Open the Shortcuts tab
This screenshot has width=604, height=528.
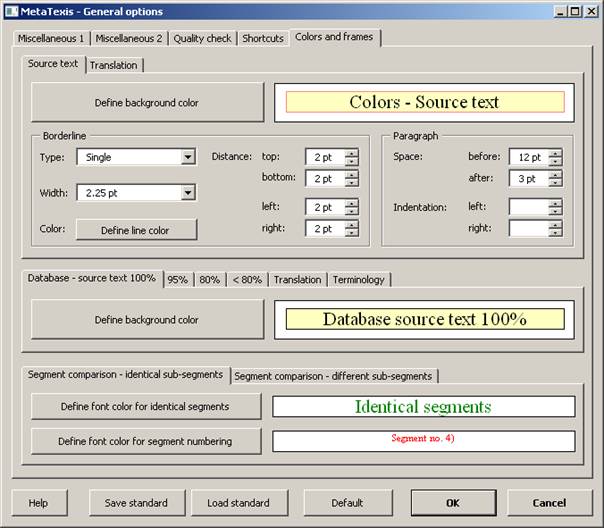[263, 39]
